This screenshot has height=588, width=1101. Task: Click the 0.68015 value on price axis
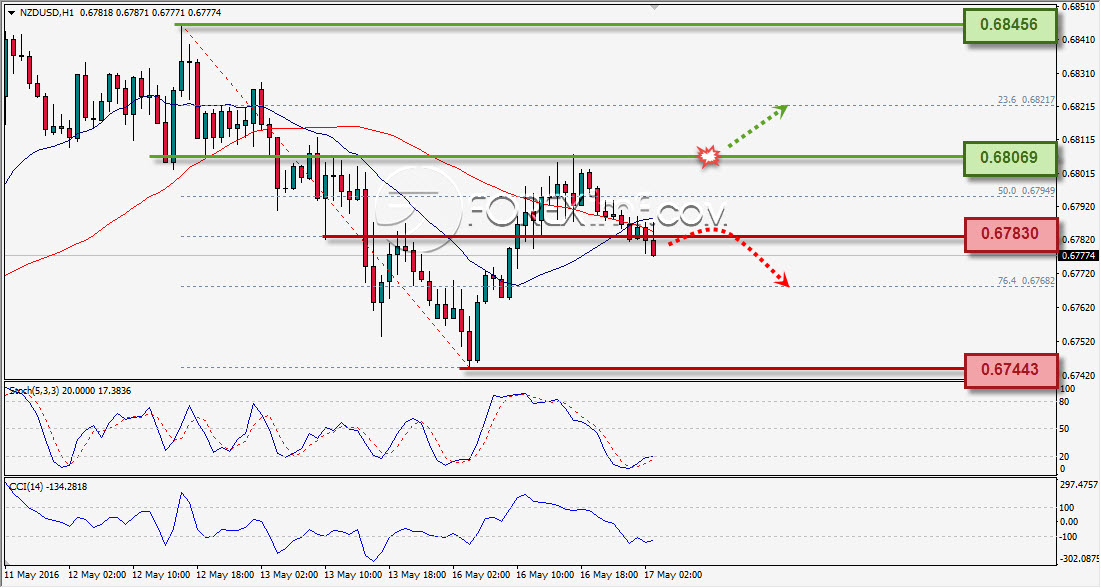[1078, 174]
